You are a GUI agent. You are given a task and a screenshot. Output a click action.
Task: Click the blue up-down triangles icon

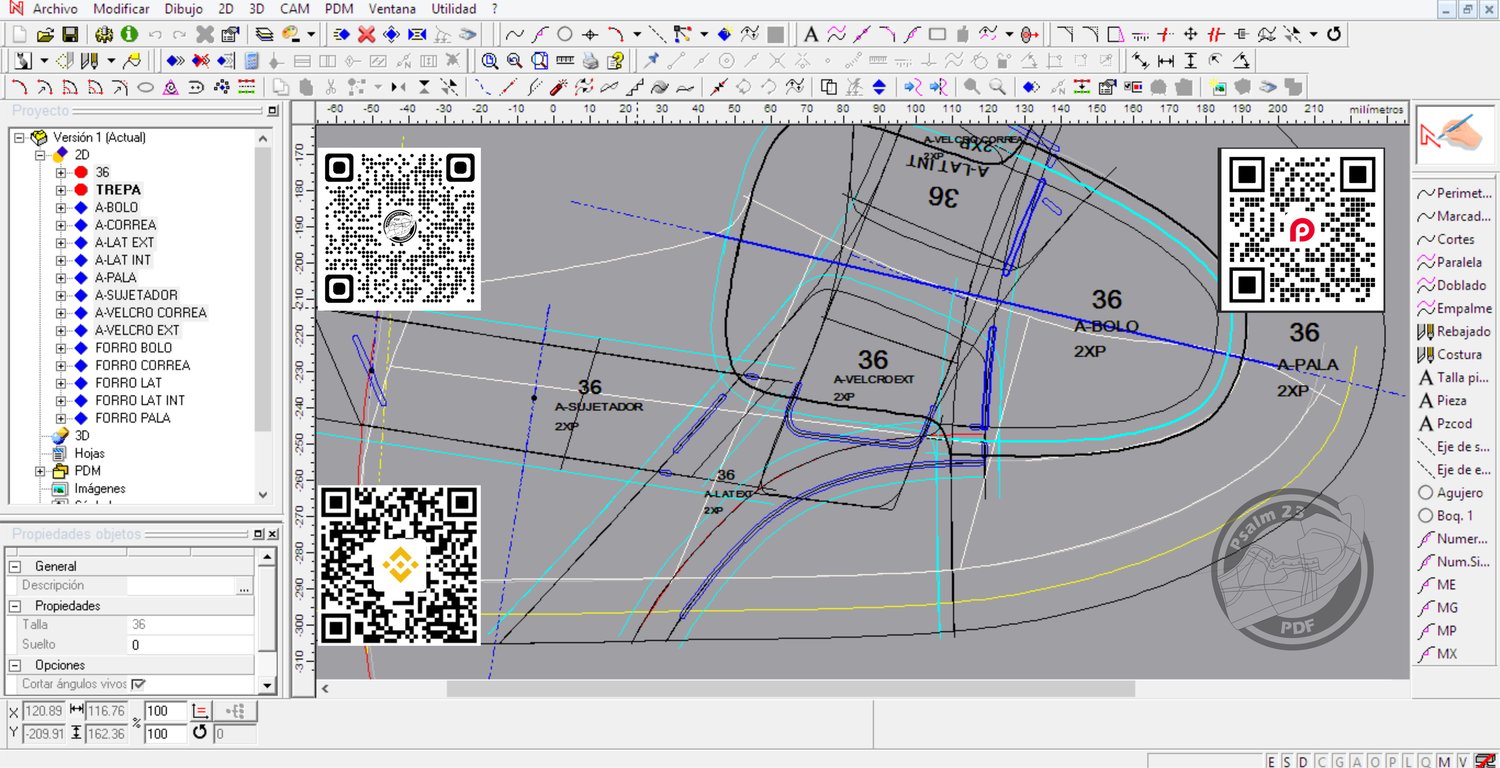879,86
